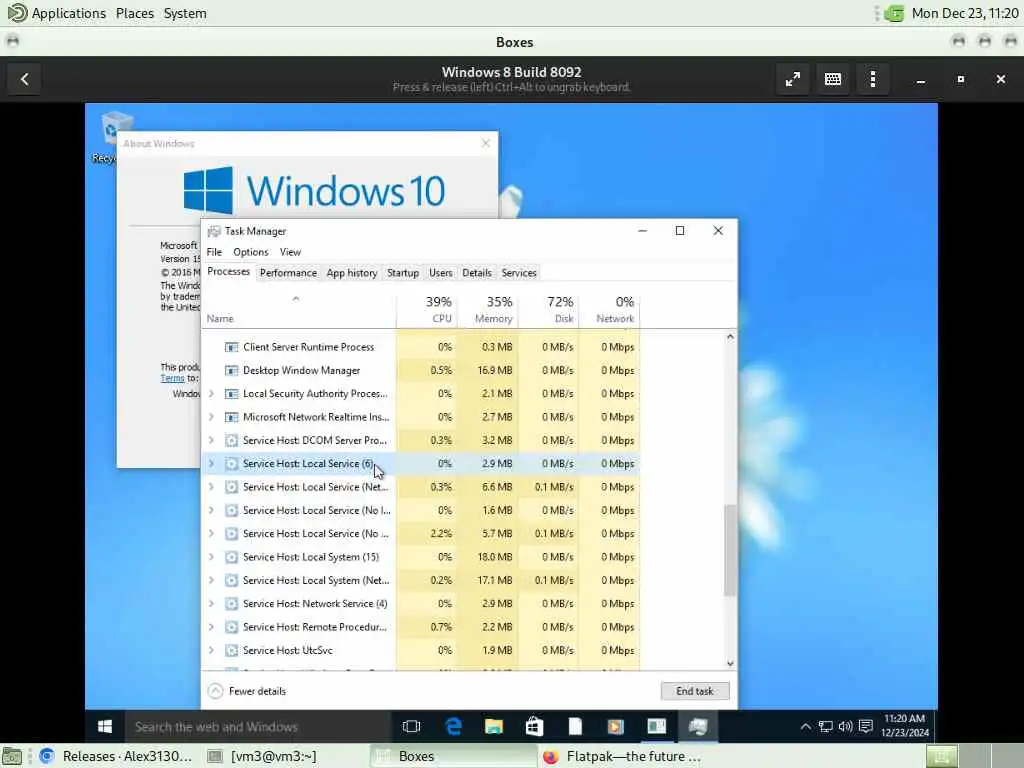
Task: Click the Task Manager scrollbar up arrow
Action: coord(730,337)
